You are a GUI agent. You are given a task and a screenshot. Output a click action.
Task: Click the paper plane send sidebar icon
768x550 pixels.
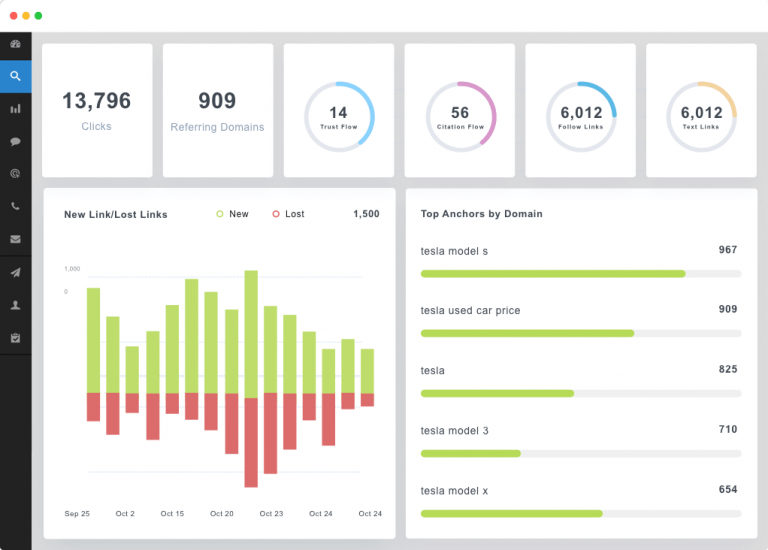(x=15, y=272)
